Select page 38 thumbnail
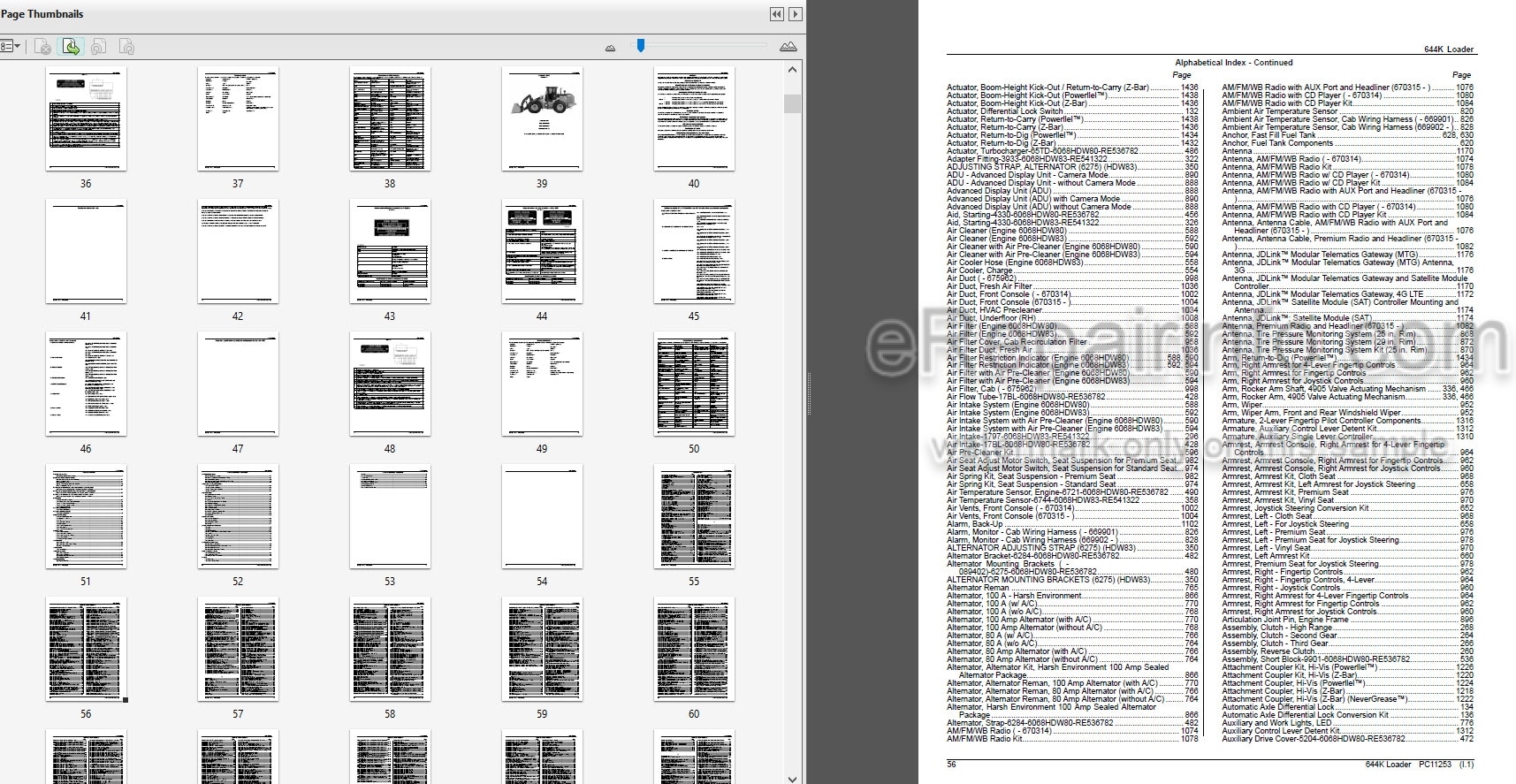Screen dimensions: 1516x784 click(390, 119)
